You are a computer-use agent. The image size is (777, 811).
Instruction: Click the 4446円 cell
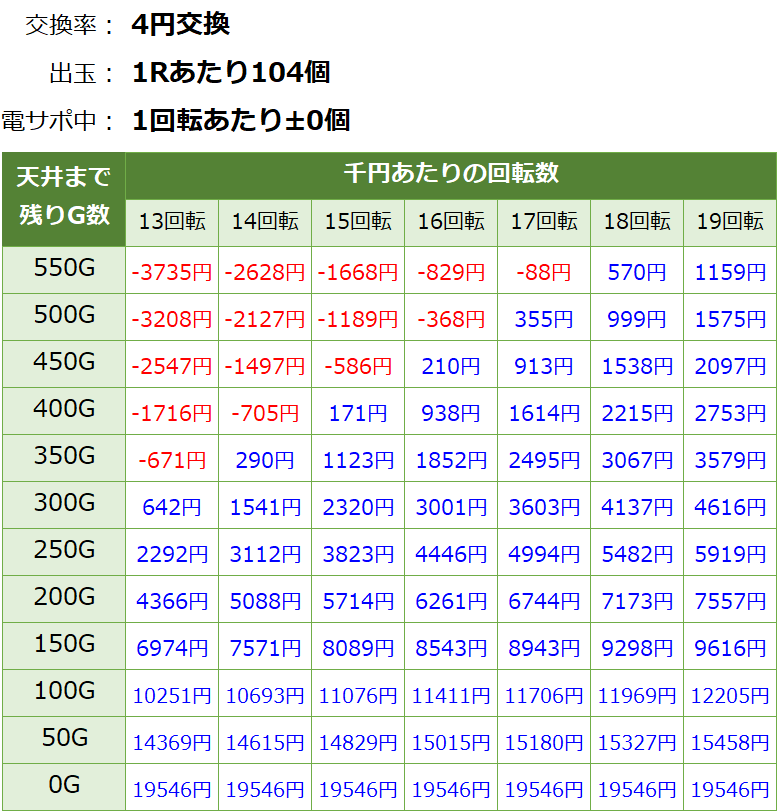(451, 554)
